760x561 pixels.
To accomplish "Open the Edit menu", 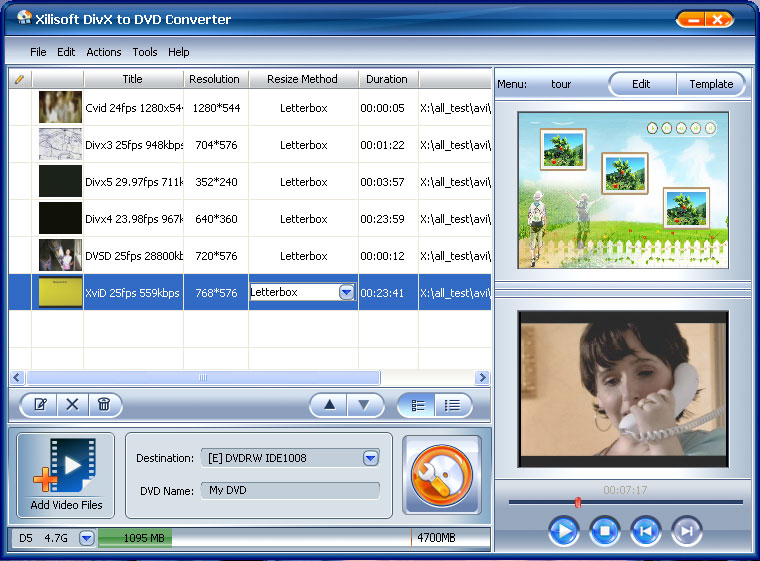I will coord(66,52).
